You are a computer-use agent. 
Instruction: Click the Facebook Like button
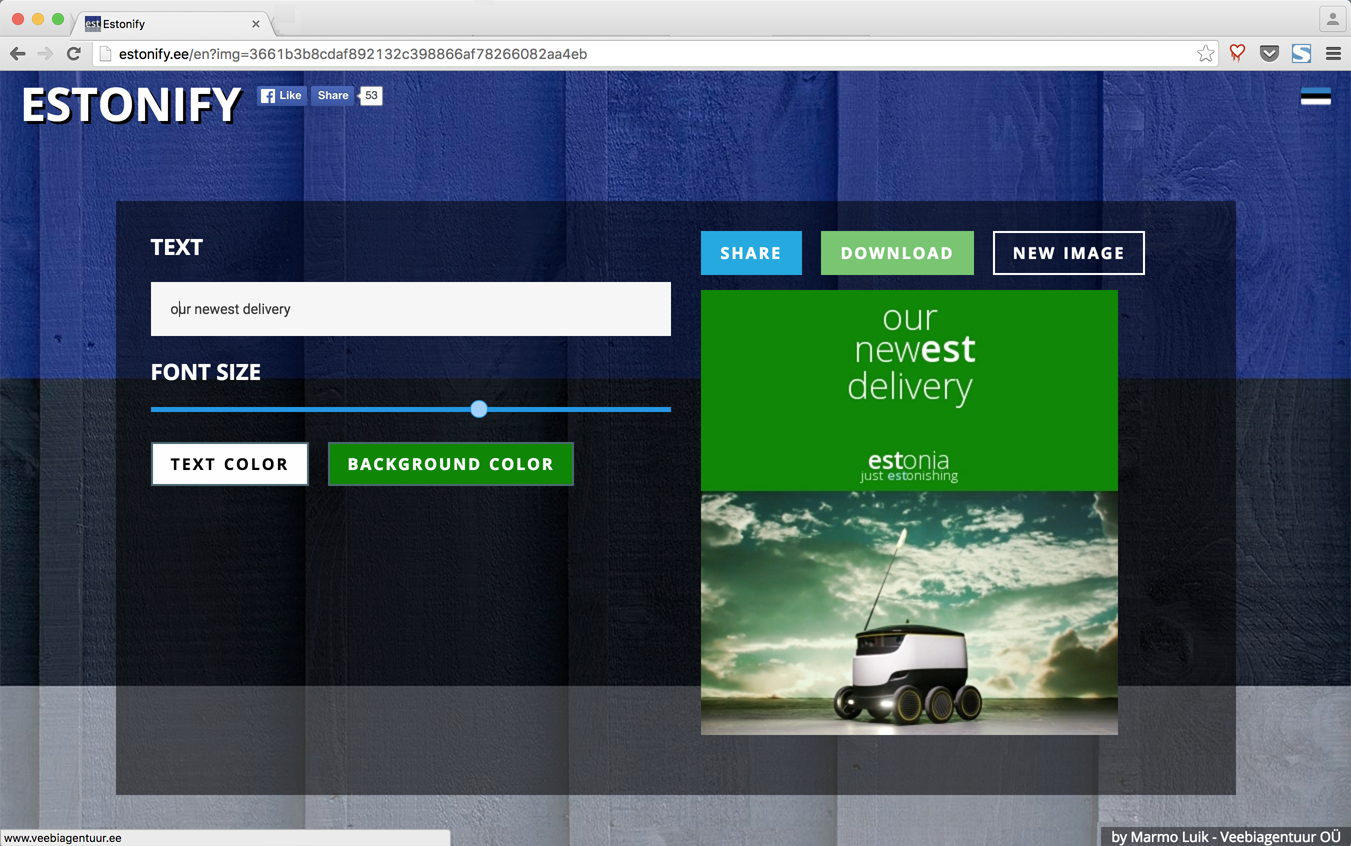coord(282,96)
